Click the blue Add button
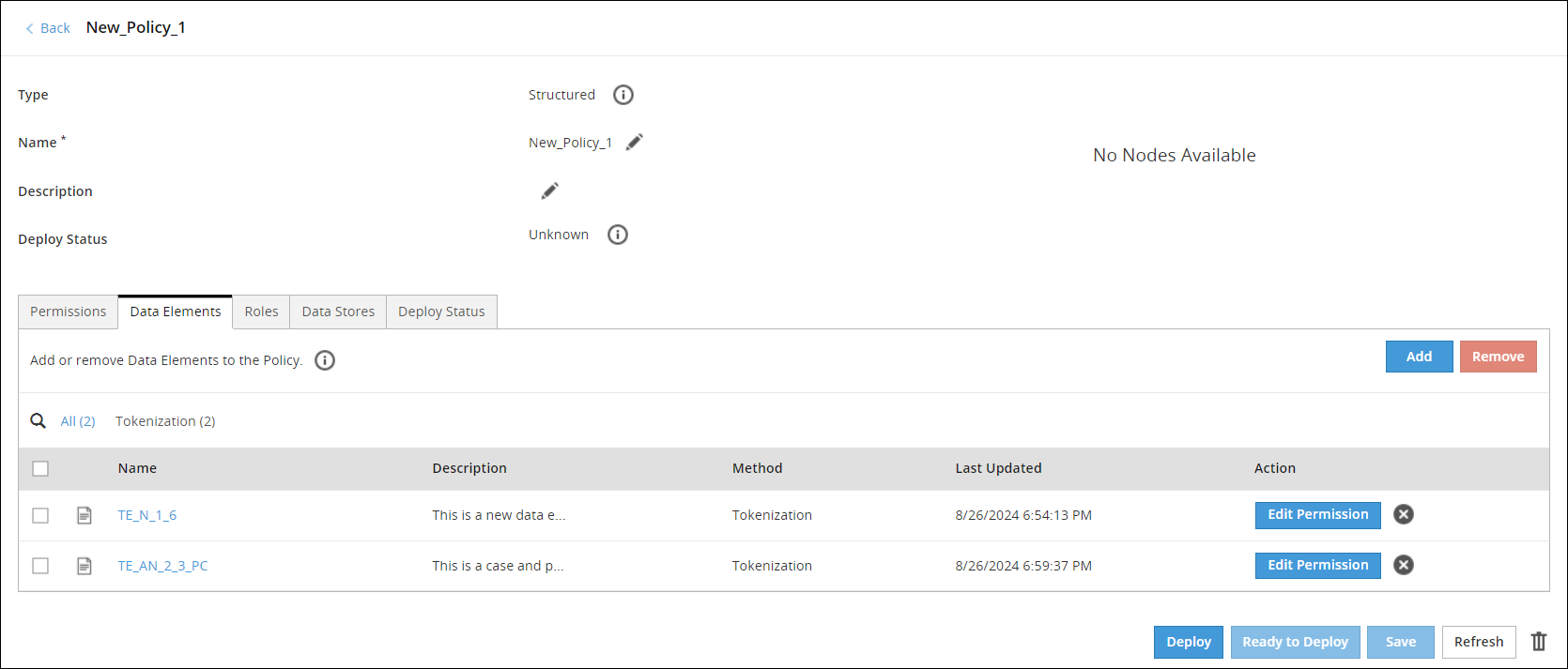This screenshot has height=669, width=1568. pos(1419,357)
